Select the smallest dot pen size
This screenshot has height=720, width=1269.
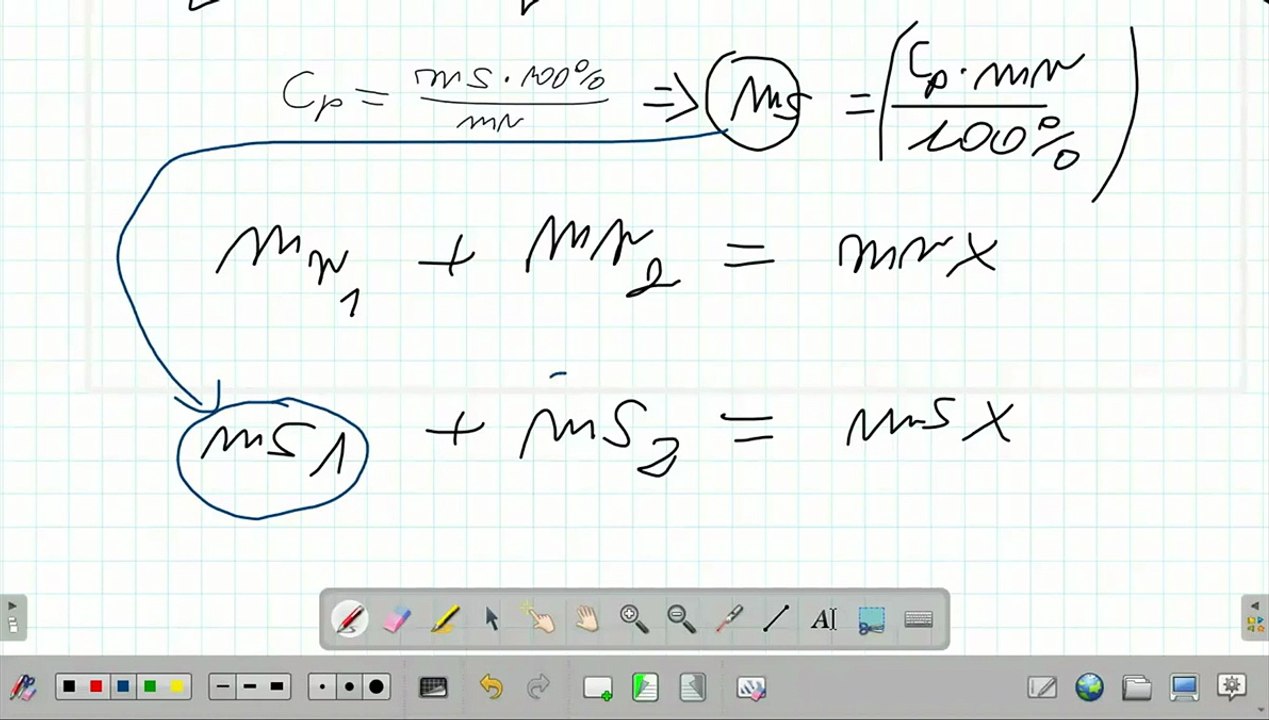[x=322, y=687]
